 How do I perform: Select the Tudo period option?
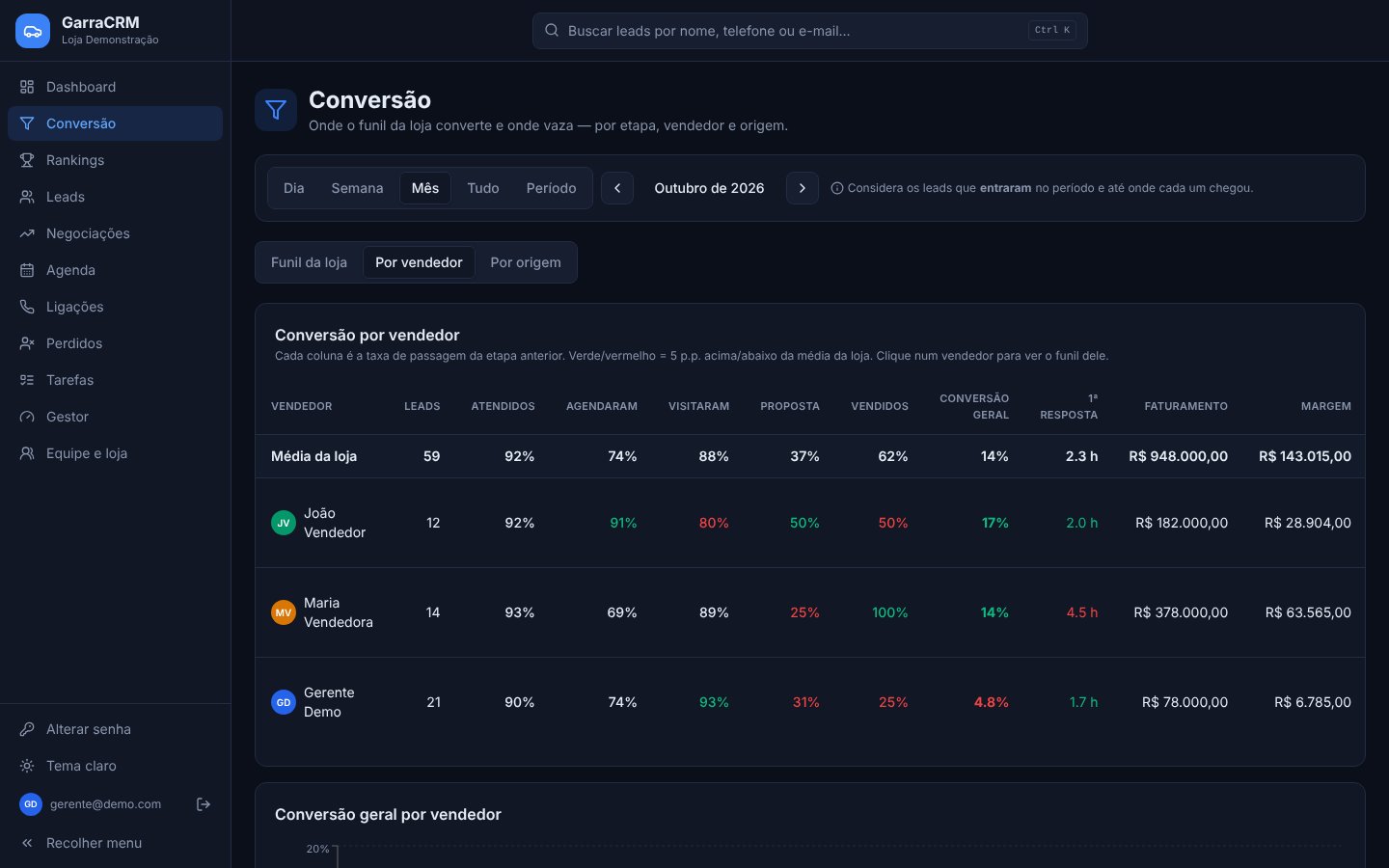coord(483,188)
